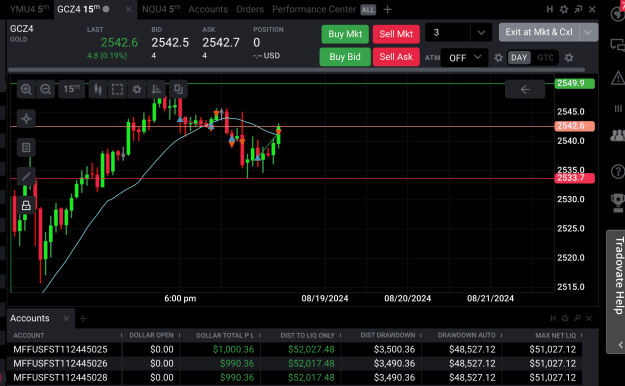
Task: Zoom in on the GCZ4 chart
Action: [26, 89]
